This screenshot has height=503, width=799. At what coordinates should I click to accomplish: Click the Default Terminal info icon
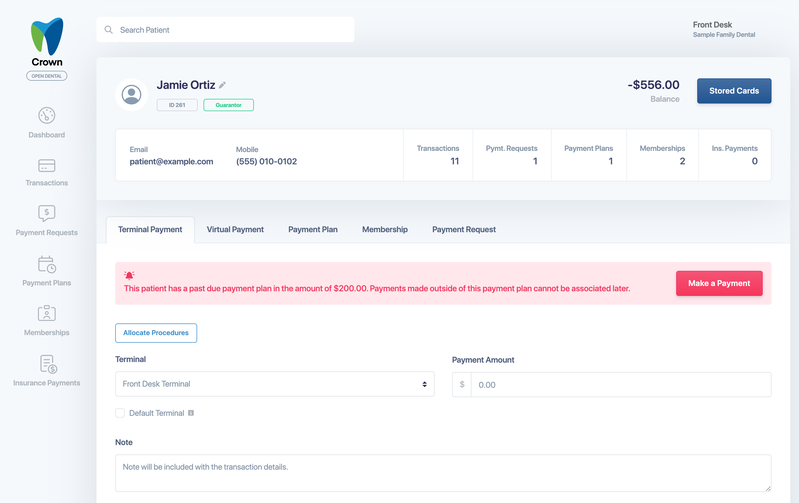(x=191, y=413)
